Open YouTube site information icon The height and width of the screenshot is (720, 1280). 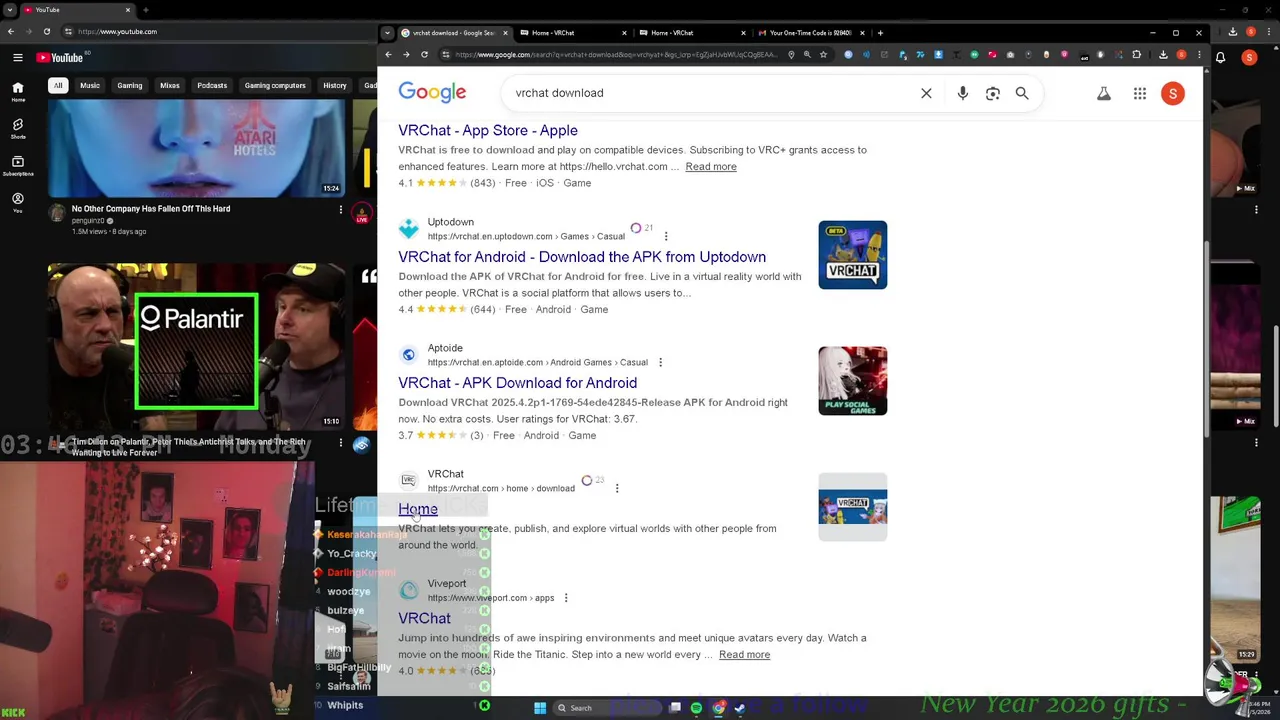coord(68,31)
